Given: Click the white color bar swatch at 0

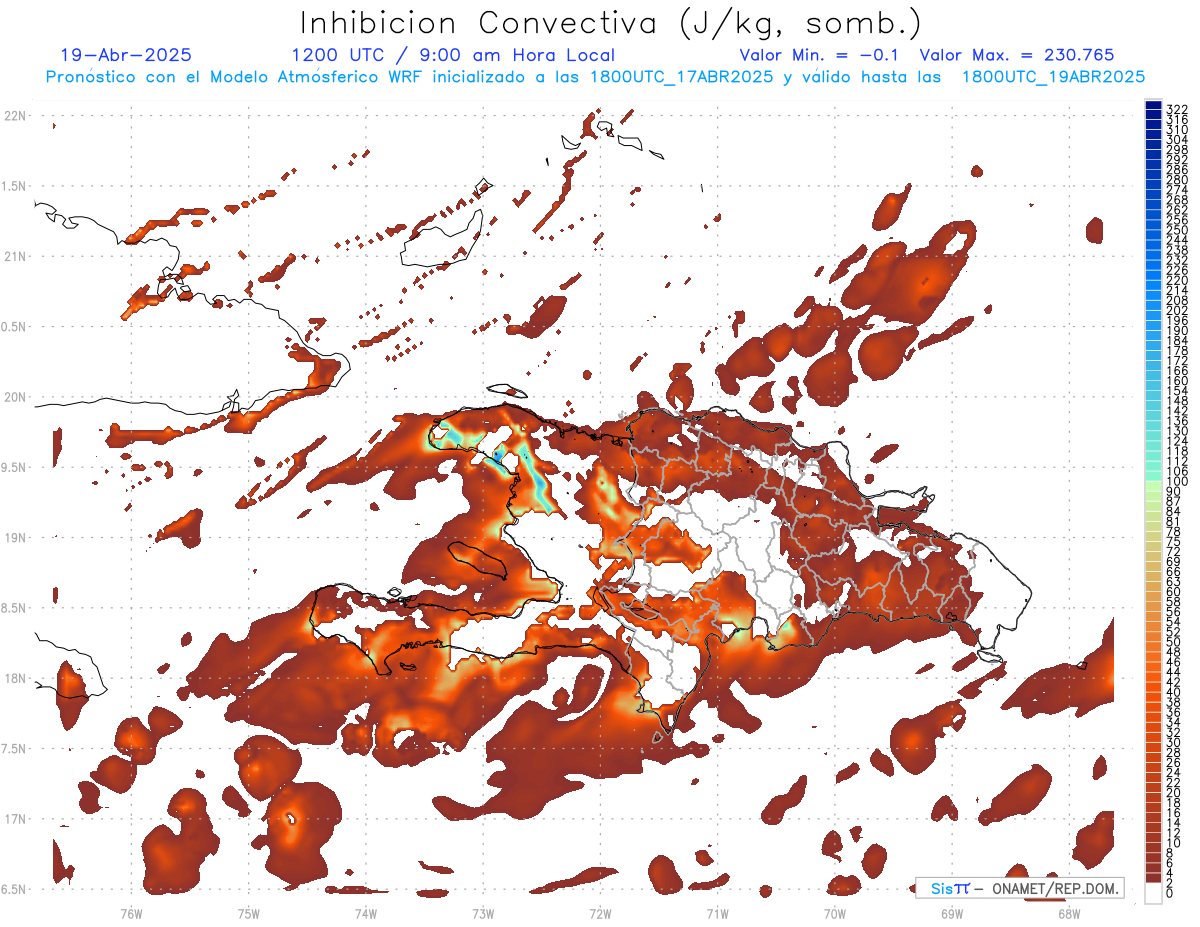Looking at the screenshot, I should pos(1154,893).
